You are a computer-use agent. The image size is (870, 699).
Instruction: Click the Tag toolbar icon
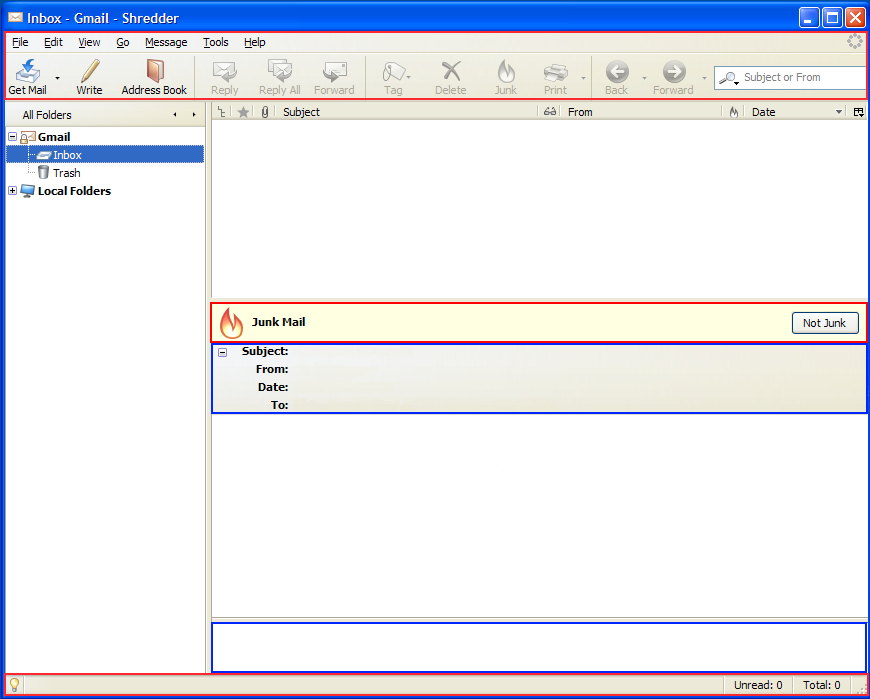[x=393, y=72]
